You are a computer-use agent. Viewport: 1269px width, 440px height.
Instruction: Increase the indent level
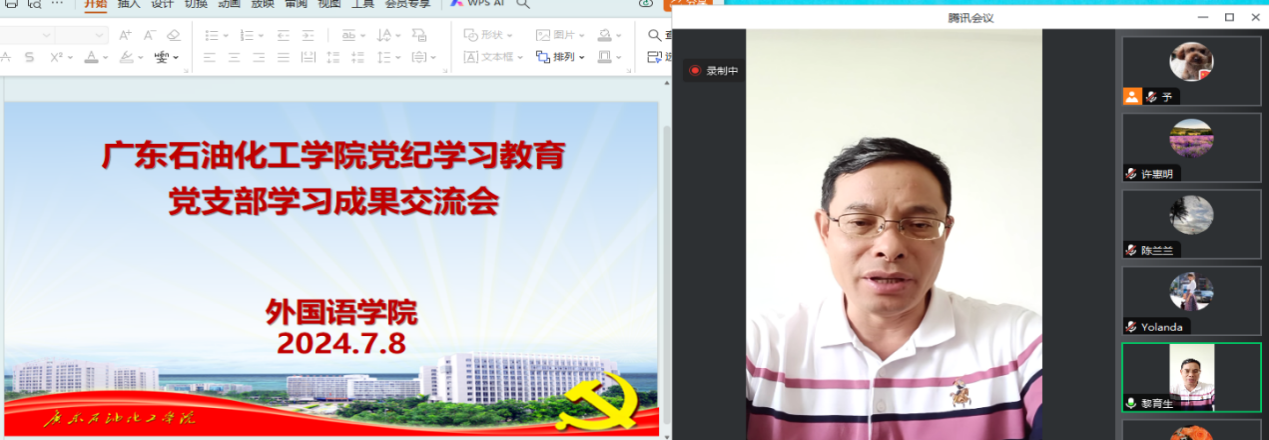pyautogui.click(x=308, y=35)
